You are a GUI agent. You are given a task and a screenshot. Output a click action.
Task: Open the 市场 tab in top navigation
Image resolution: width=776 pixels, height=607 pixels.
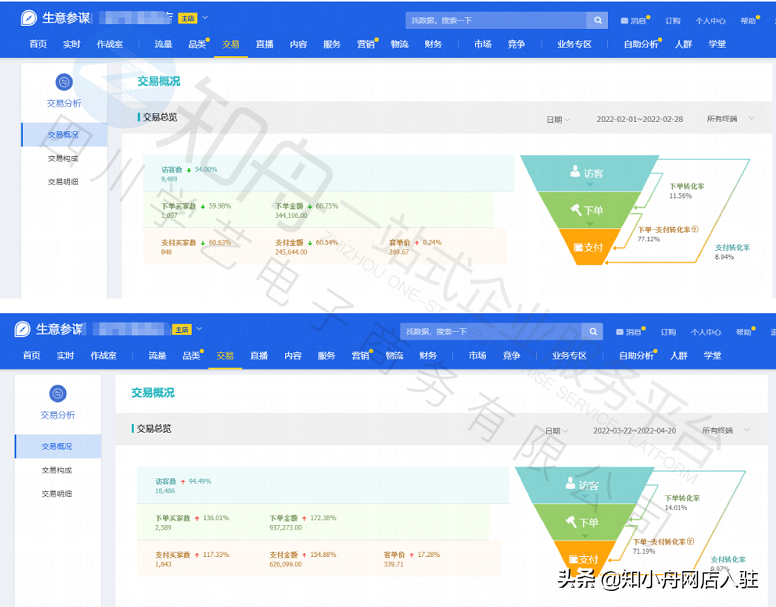[483, 44]
